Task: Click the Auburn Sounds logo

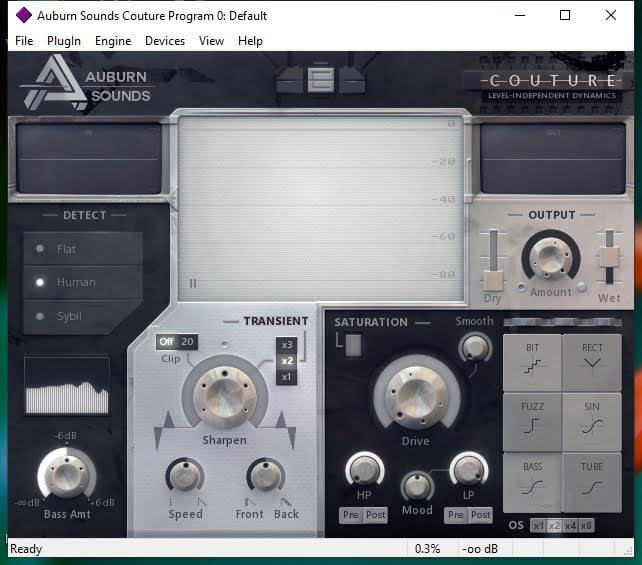Action: click(85, 84)
